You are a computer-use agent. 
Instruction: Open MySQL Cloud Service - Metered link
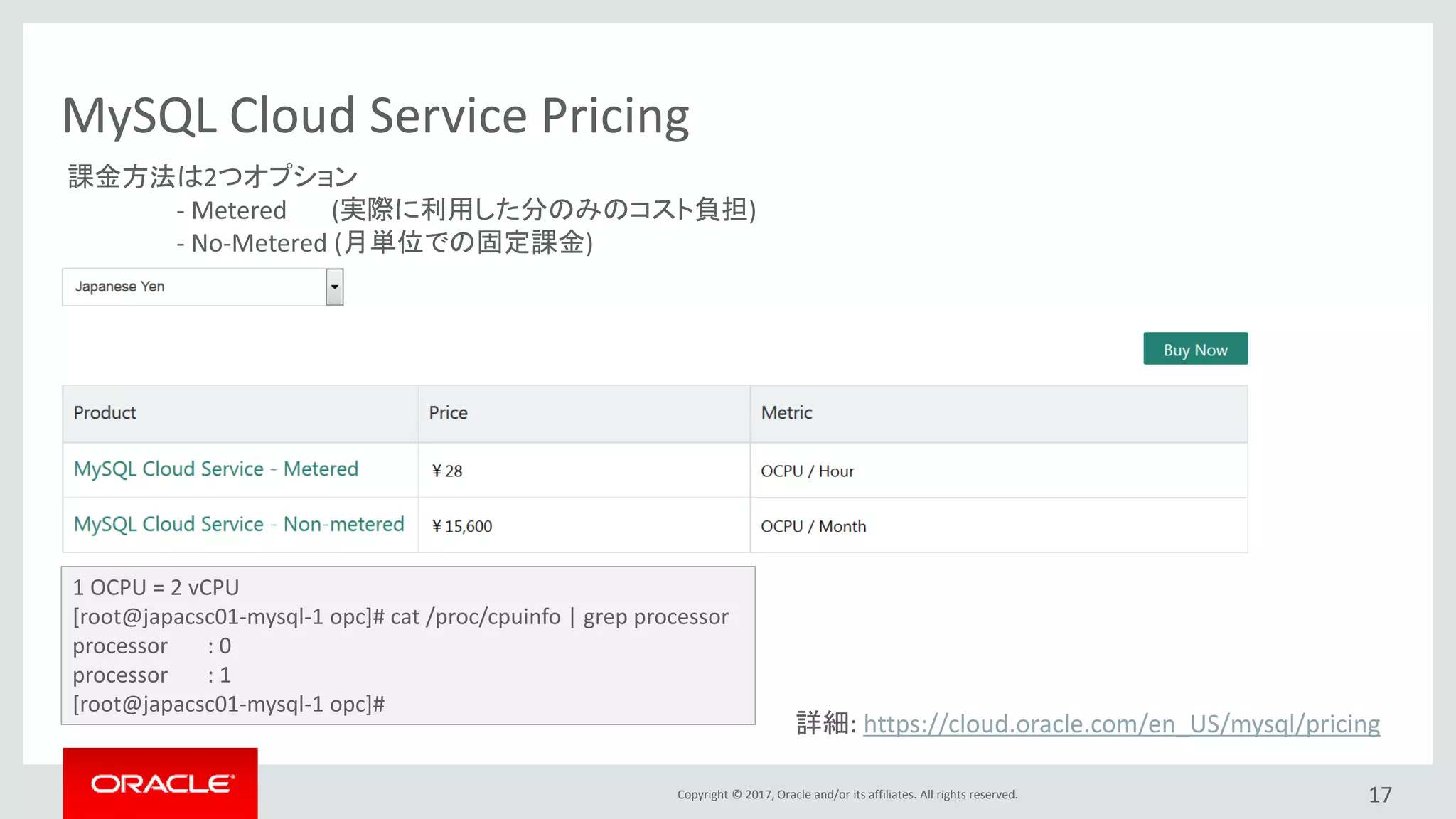[x=216, y=469]
